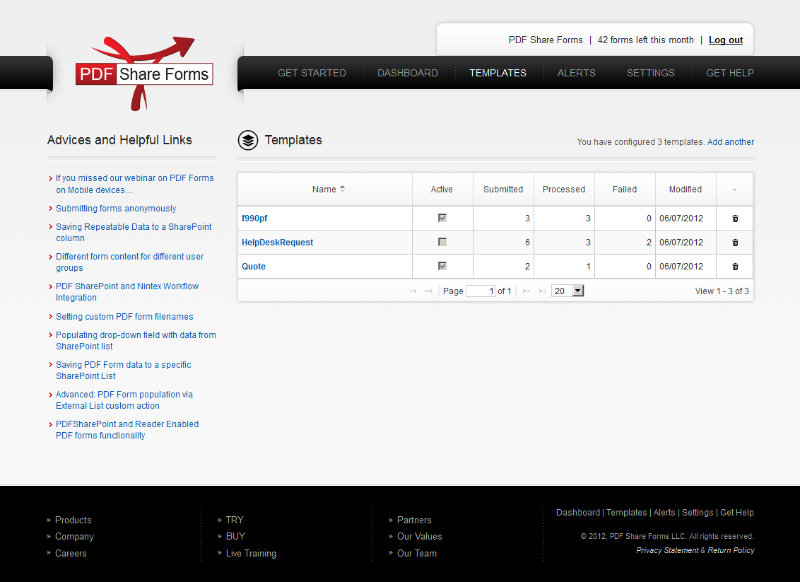Open Submitting forms anonymously link
The height and width of the screenshot is (582, 800).
coord(116,208)
